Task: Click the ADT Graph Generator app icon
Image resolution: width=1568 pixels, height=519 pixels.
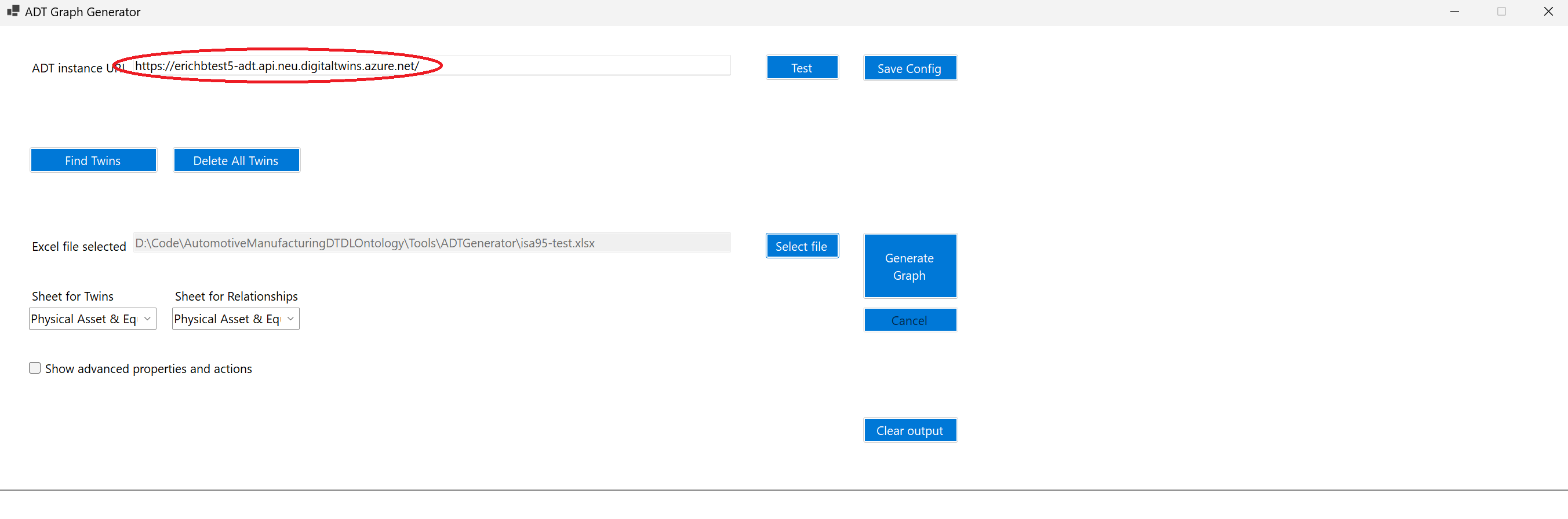Action: tap(13, 11)
